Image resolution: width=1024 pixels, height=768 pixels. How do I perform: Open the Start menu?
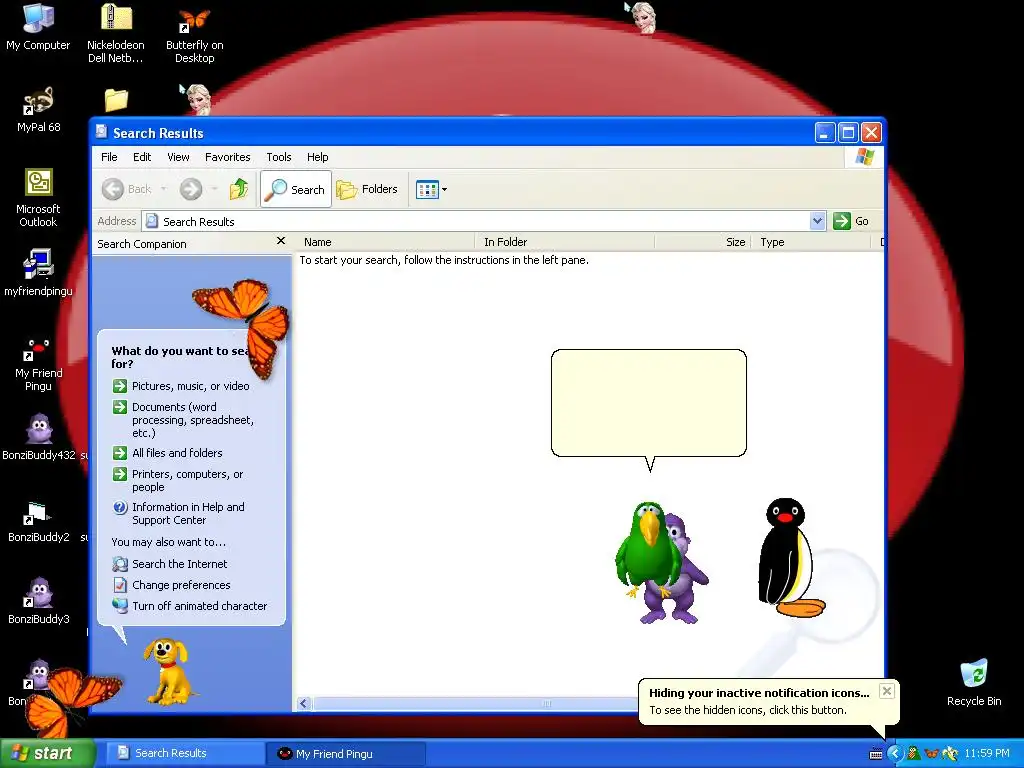pos(47,753)
